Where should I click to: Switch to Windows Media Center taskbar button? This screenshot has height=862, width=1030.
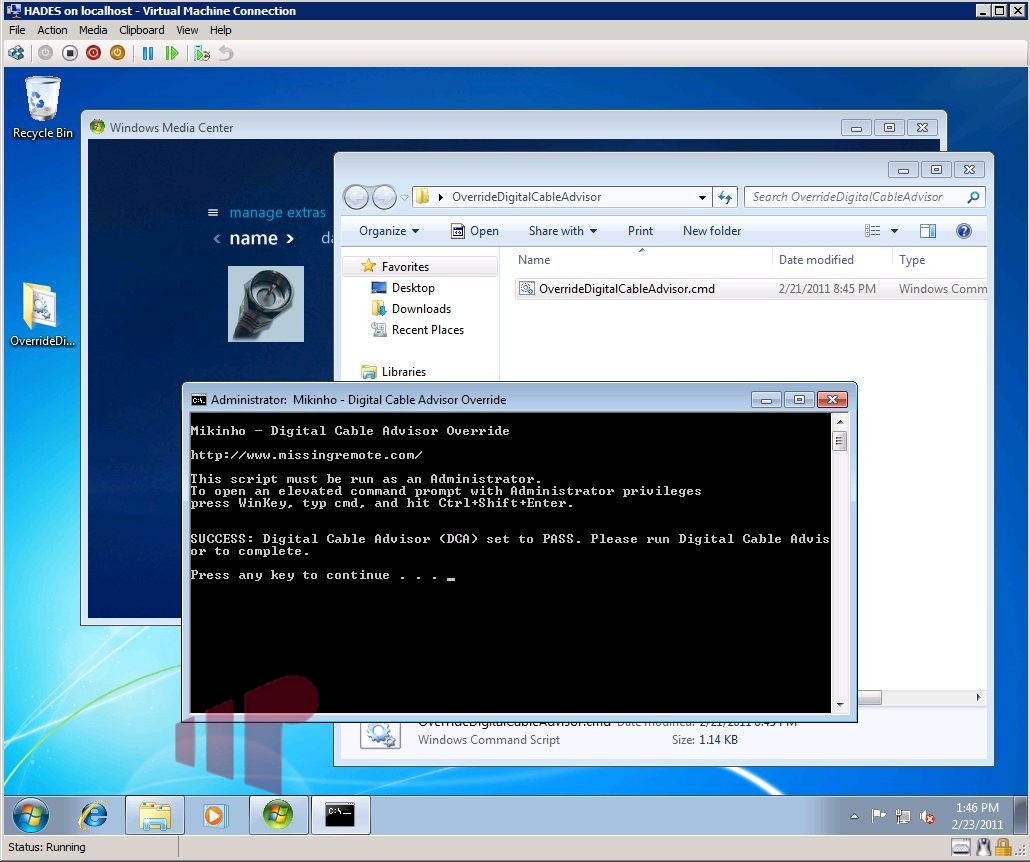[x=278, y=815]
